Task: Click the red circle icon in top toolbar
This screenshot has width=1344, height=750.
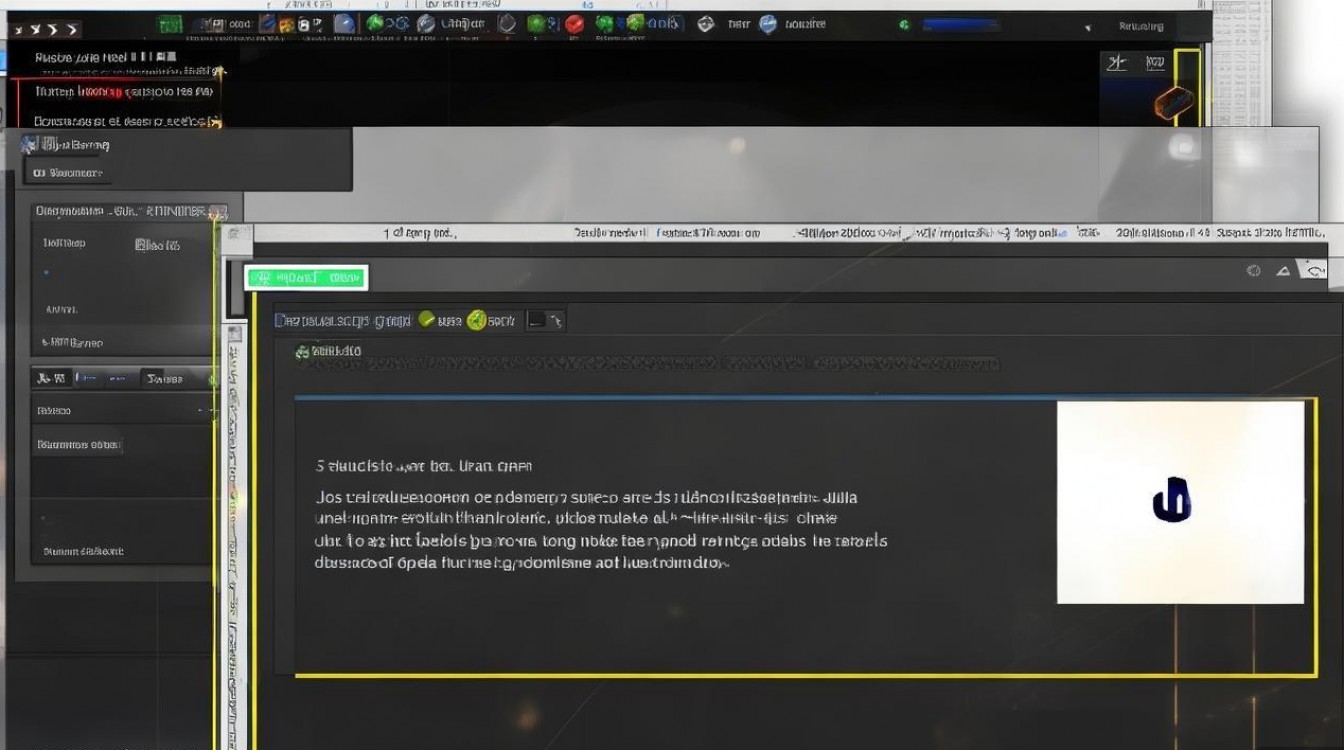Action: pos(574,24)
